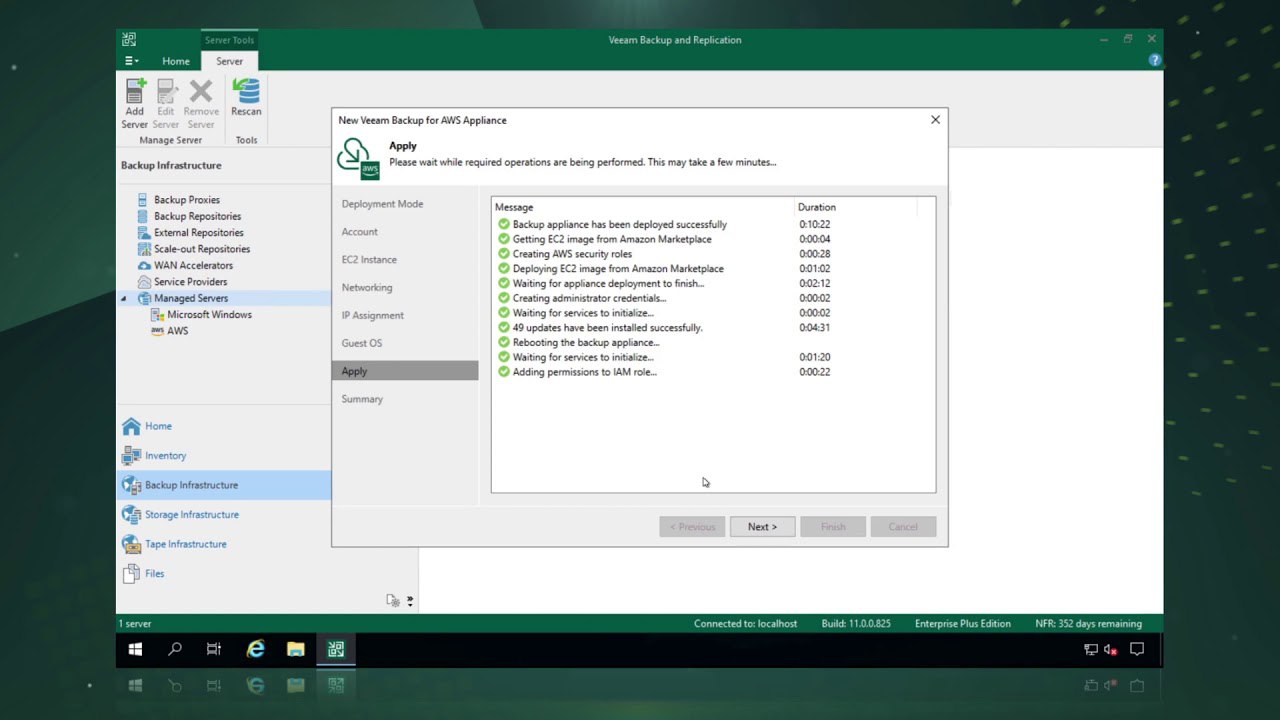Open the help question mark icon
1280x720 pixels.
coord(1155,60)
